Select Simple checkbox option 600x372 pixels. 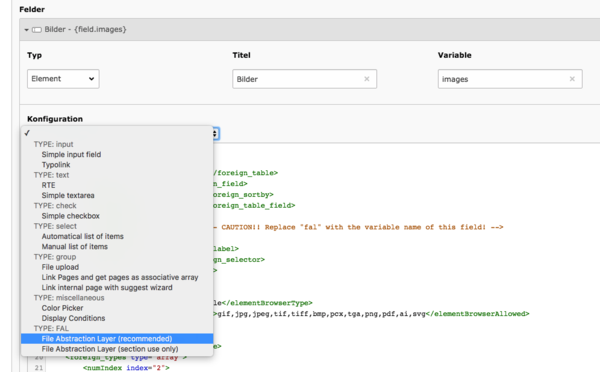point(70,216)
